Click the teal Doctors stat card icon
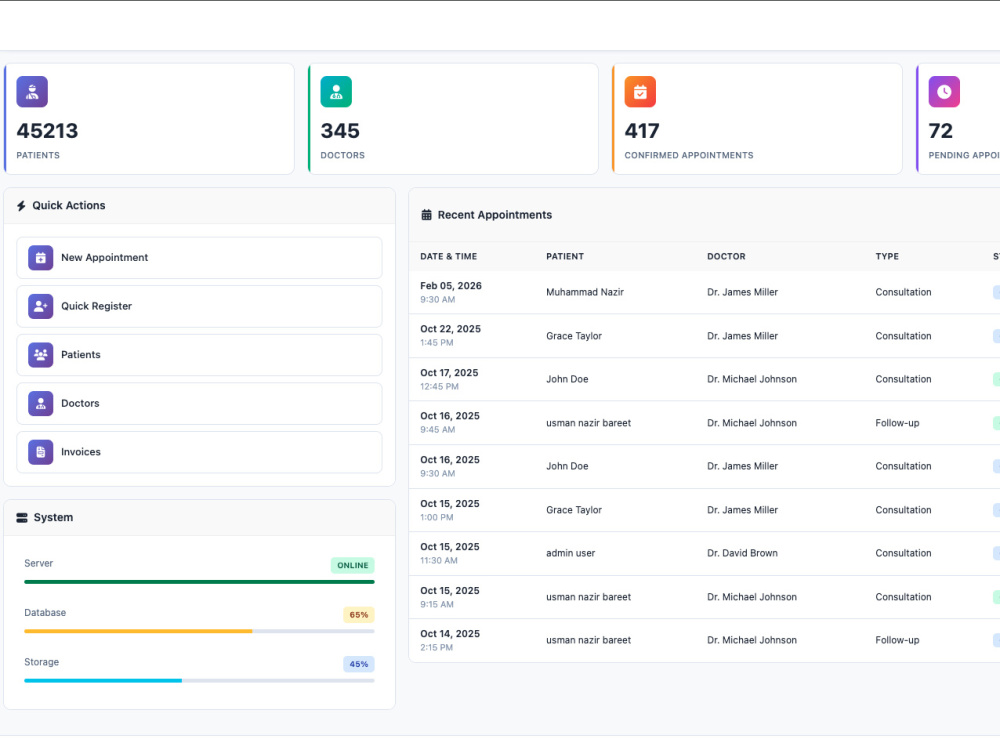The width and height of the screenshot is (1000, 750). click(x=336, y=92)
